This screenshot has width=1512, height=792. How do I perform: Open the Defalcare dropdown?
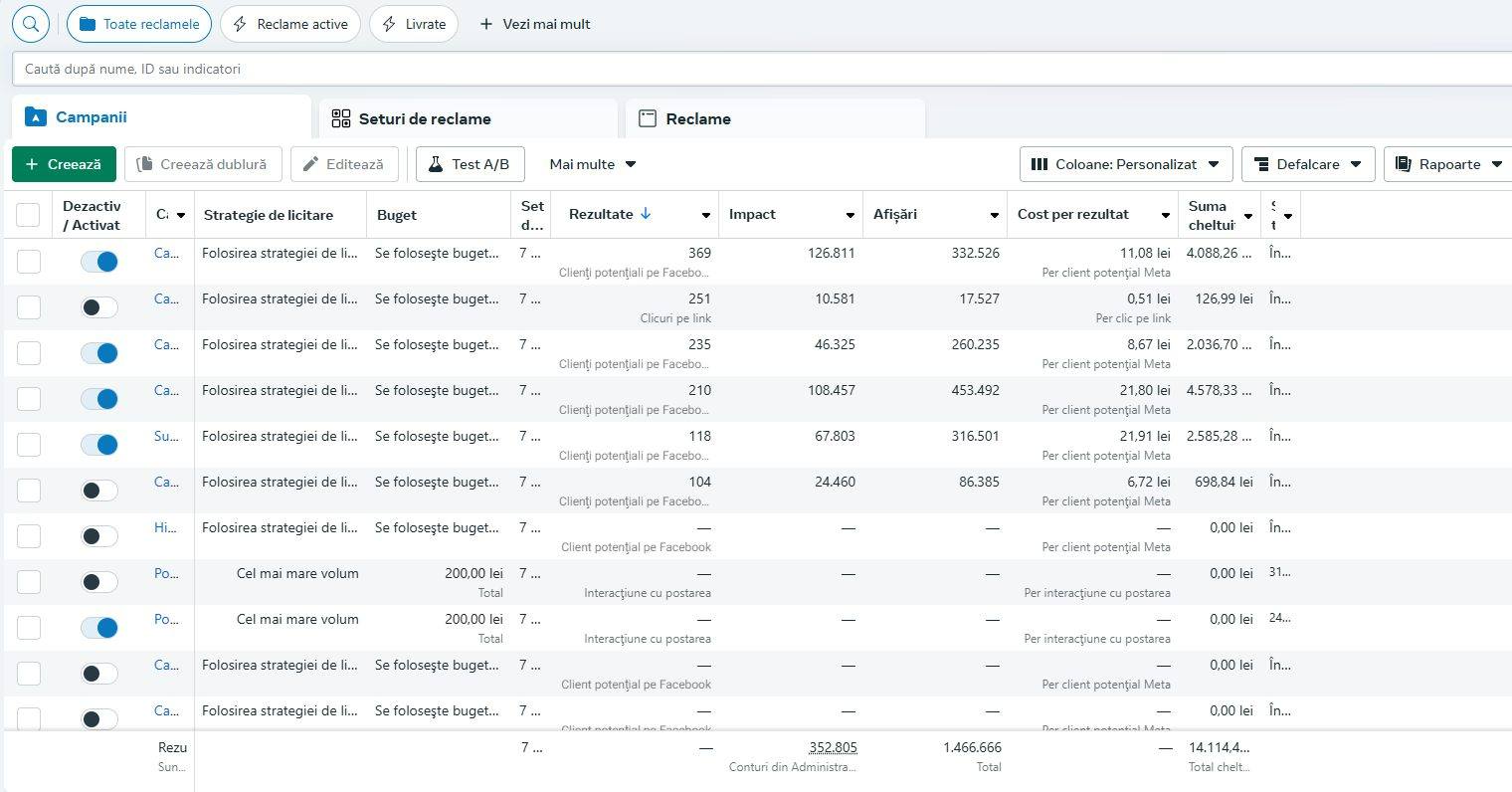pyautogui.click(x=1308, y=164)
